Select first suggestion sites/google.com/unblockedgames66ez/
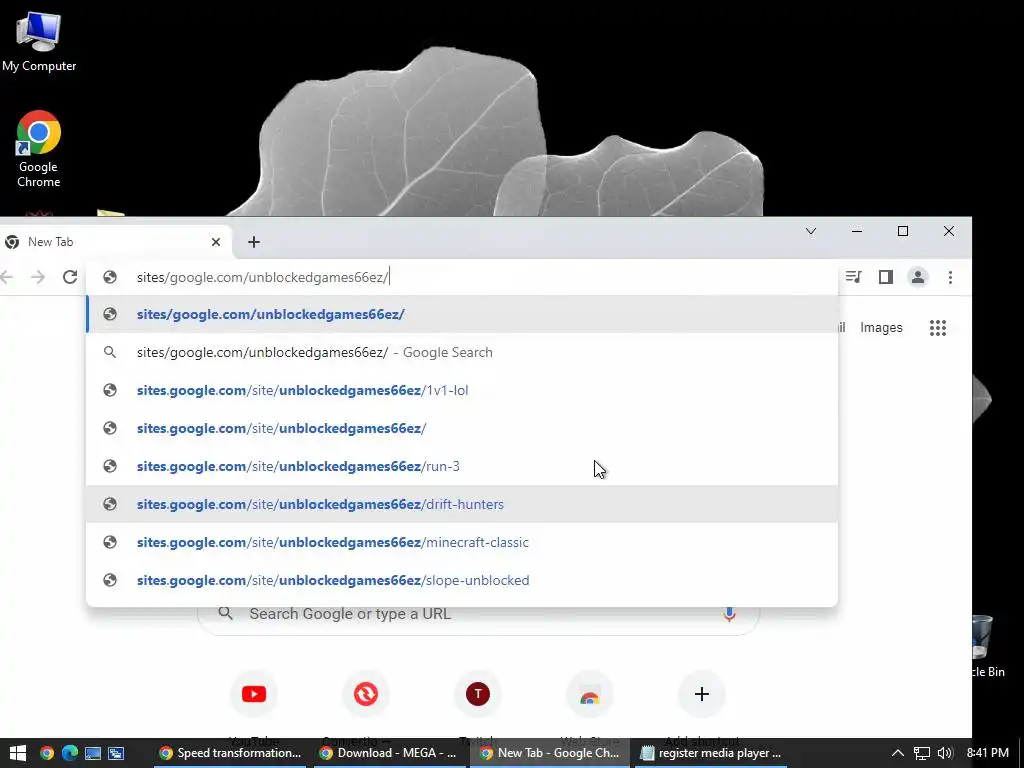 (462, 314)
